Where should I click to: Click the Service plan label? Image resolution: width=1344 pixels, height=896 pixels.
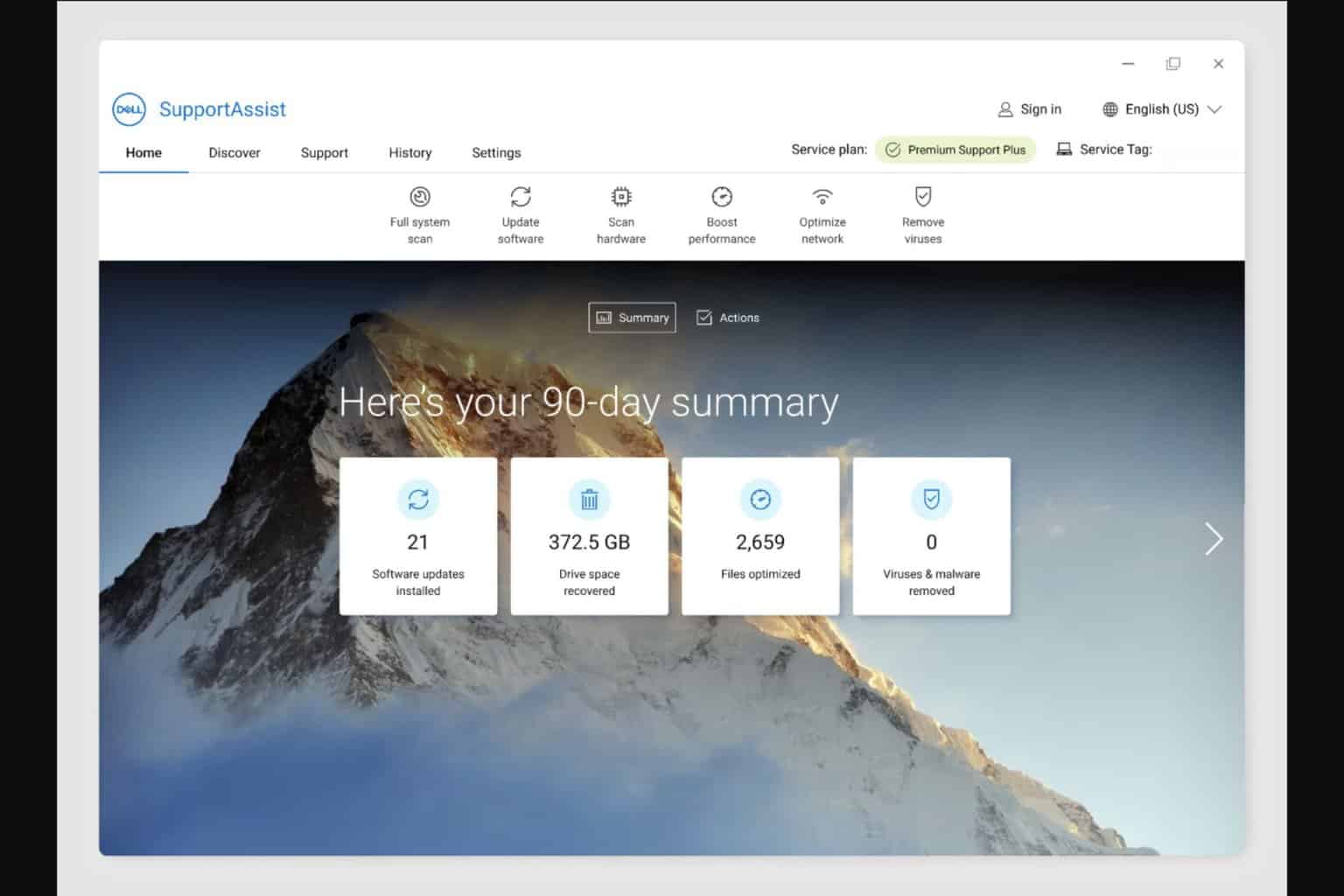(x=829, y=150)
